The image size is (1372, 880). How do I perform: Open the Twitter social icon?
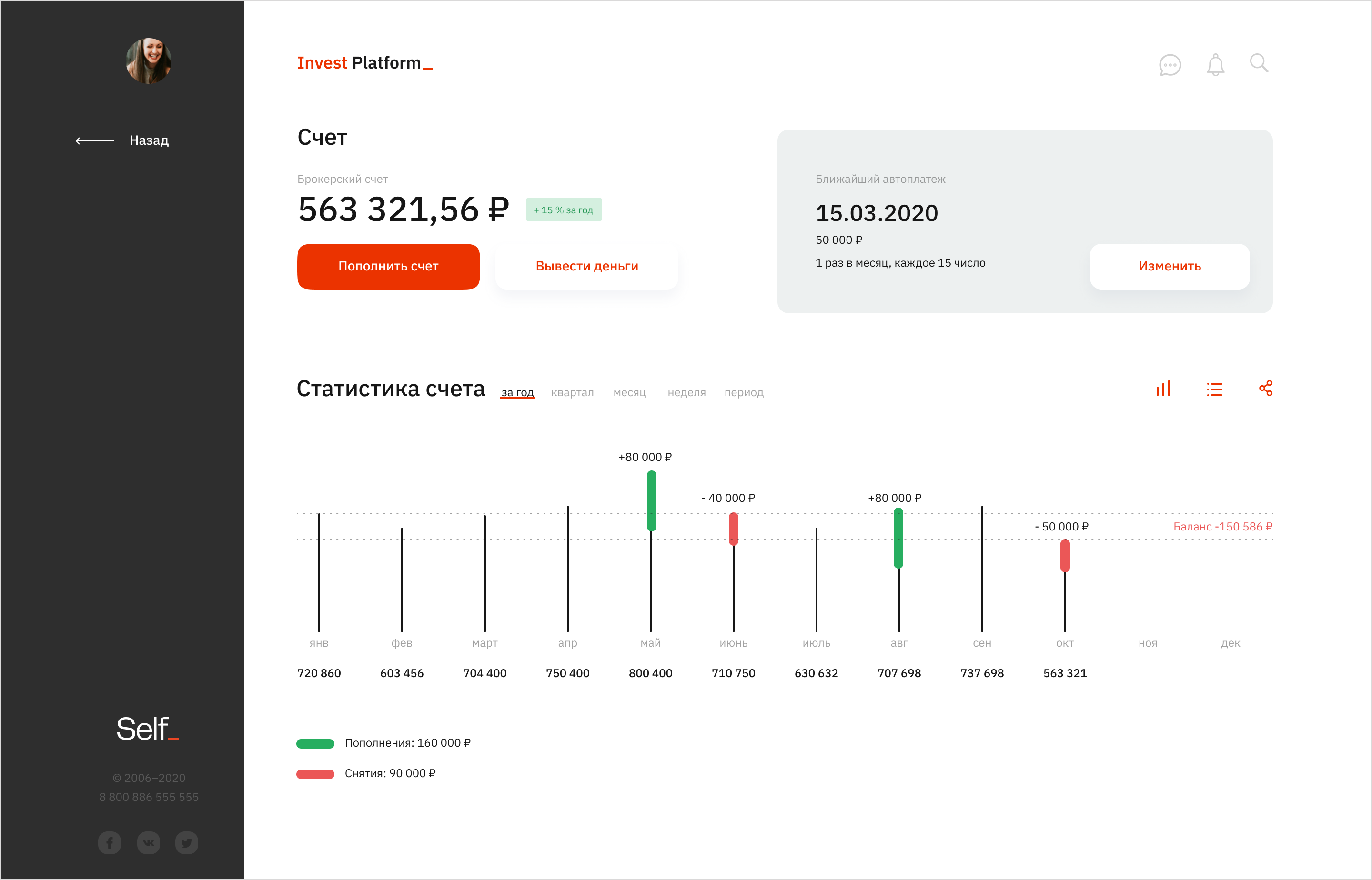[186, 842]
